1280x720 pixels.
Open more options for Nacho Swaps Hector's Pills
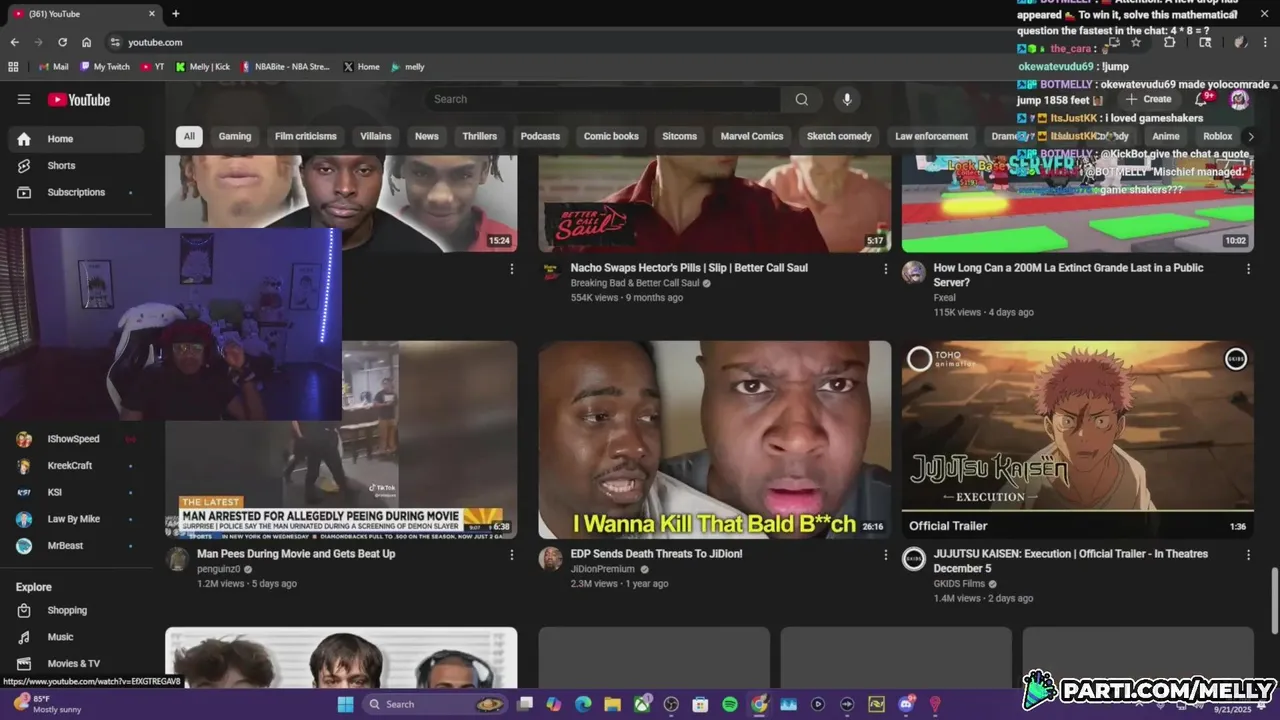click(x=885, y=269)
